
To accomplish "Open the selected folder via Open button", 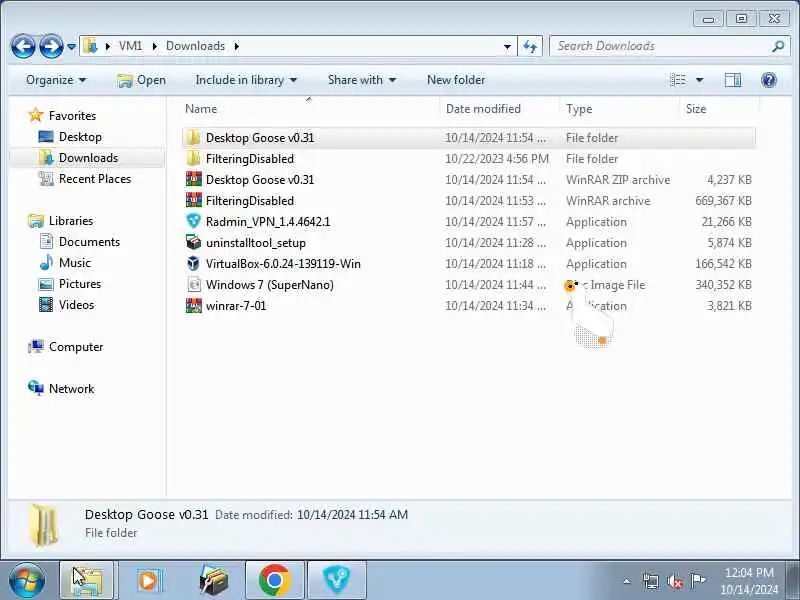I will 141,80.
